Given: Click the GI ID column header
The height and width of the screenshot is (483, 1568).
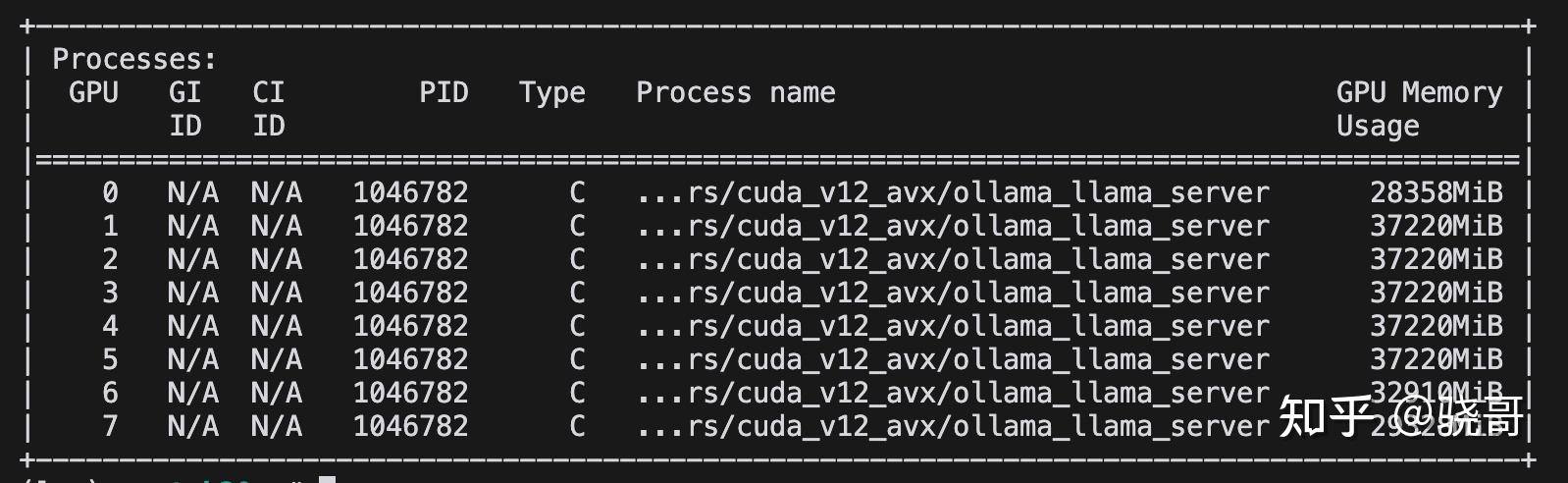Looking at the screenshot, I should pyautogui.click(x=184, y=108).
